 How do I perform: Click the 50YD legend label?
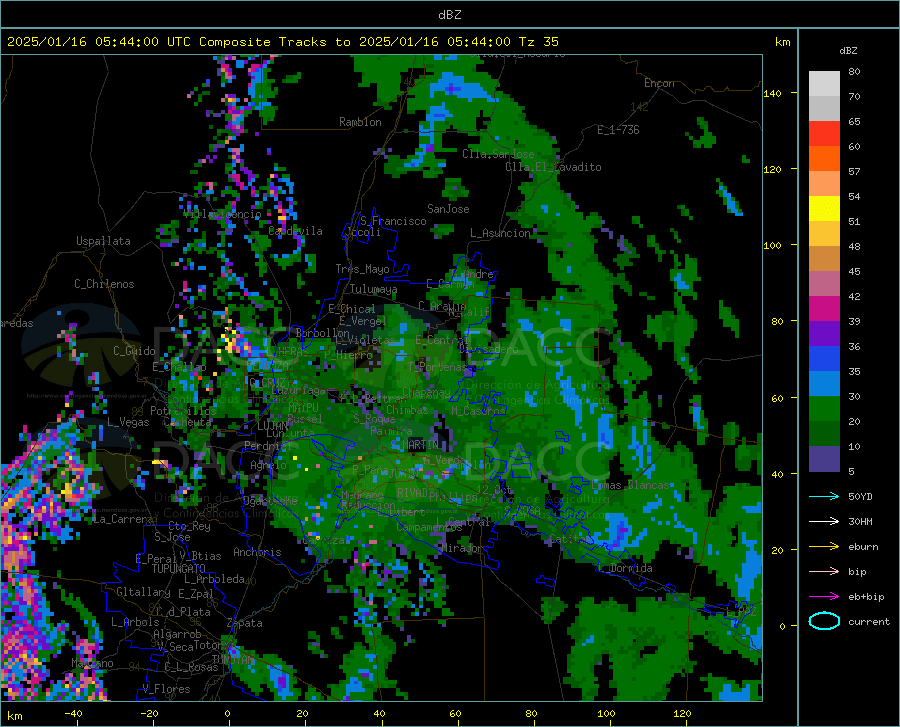[x=860, y=496]
